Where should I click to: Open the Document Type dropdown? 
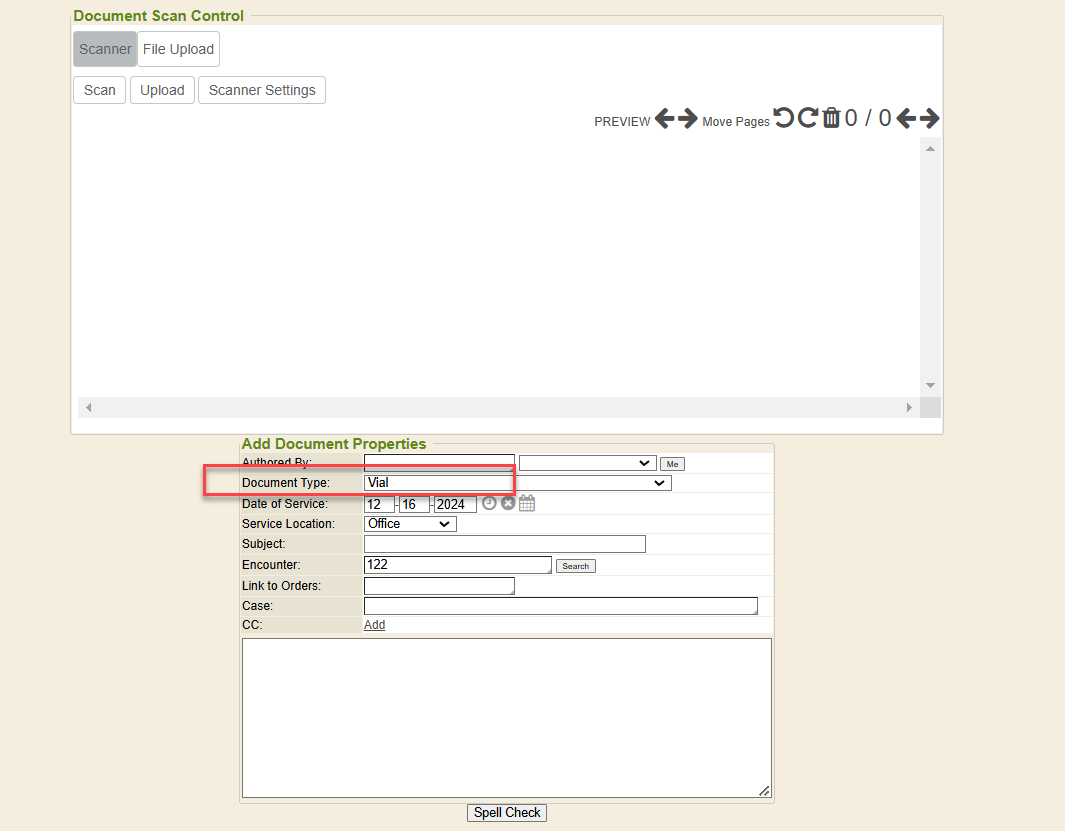[517, 483]
